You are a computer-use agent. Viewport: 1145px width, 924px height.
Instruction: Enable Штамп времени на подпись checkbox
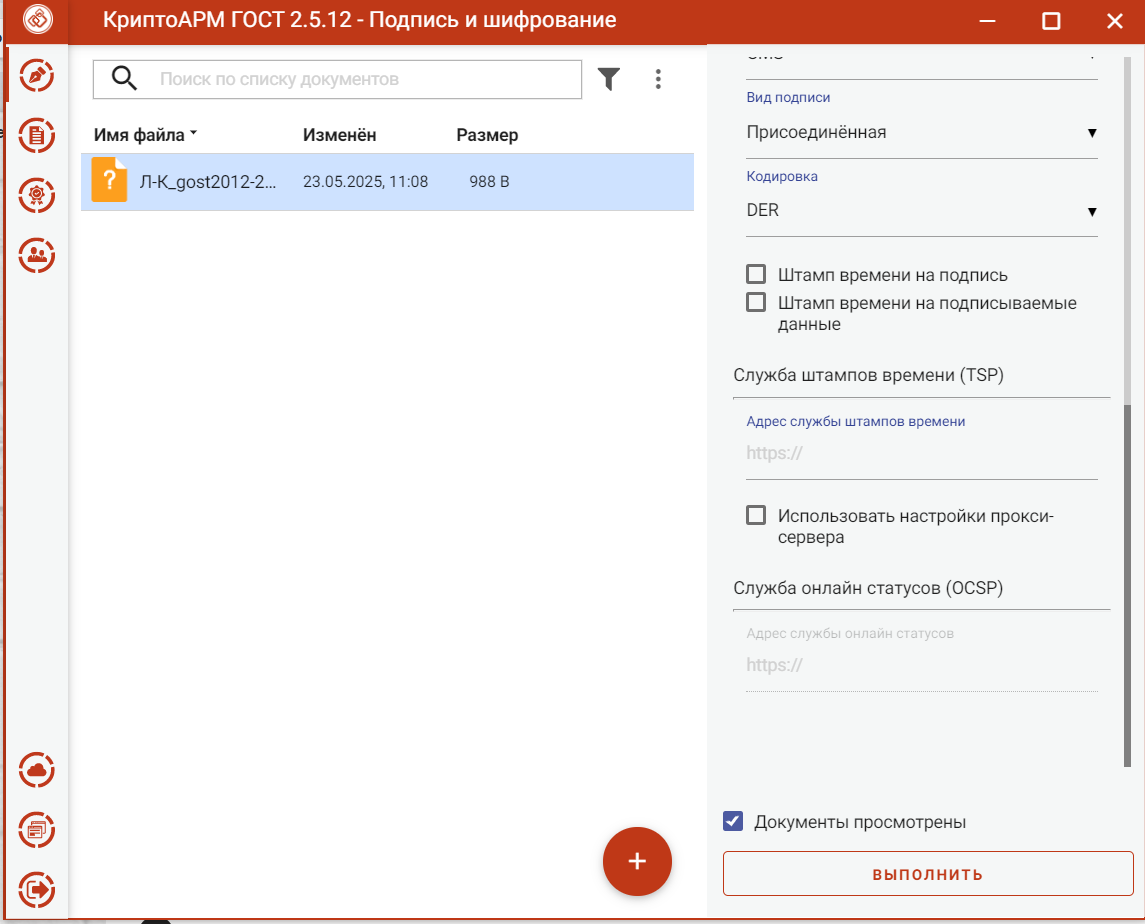(x=756, y=274)
